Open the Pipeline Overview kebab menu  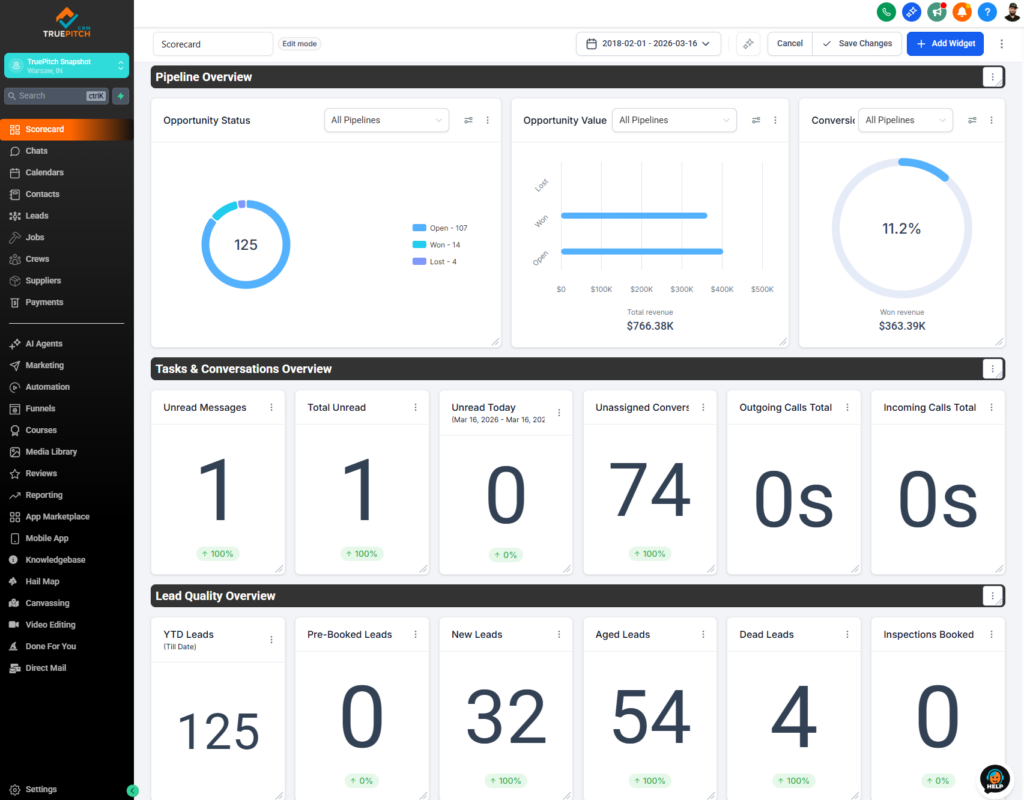coord(992,76)
